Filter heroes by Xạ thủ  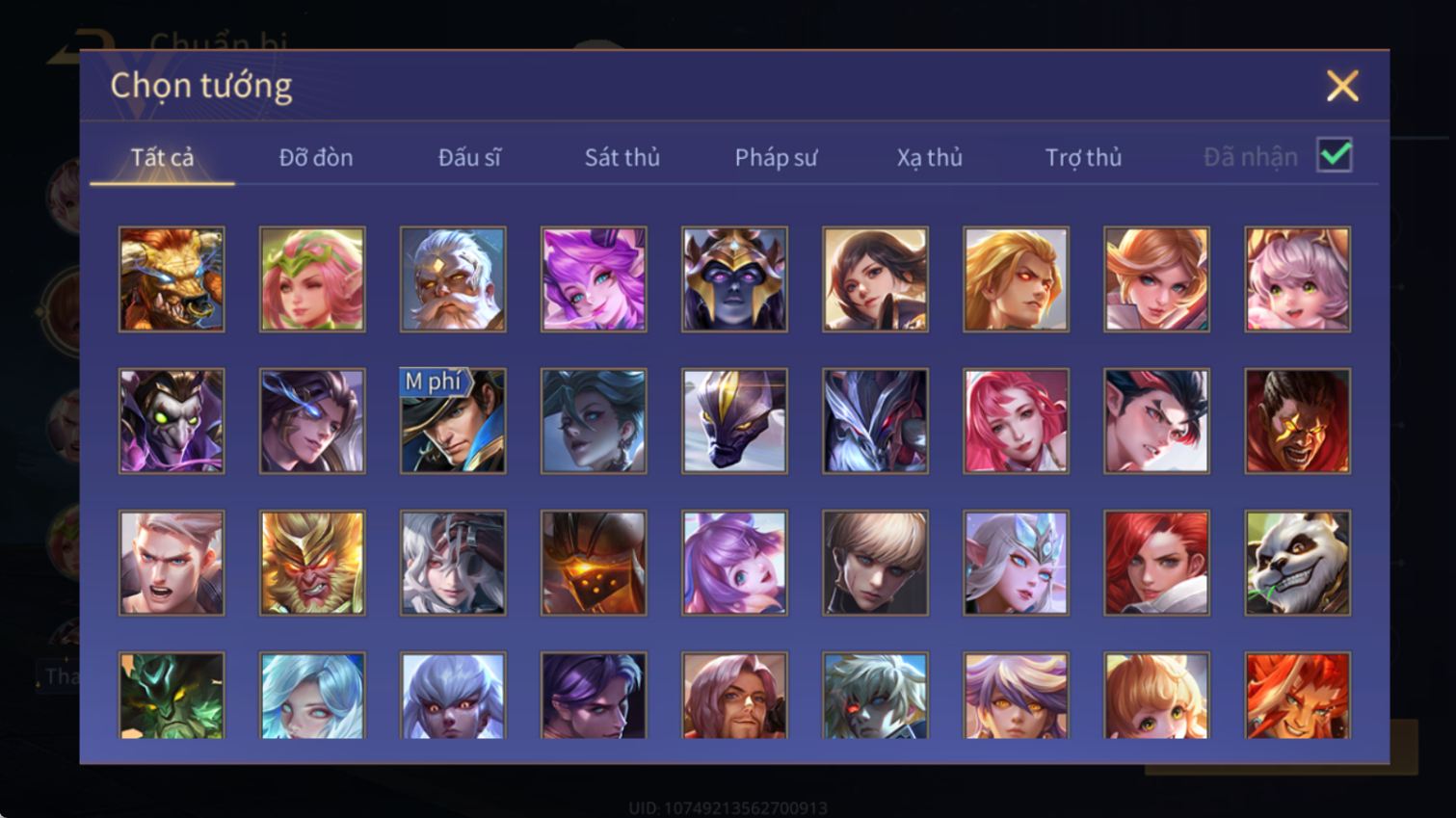tap(929, 157)
